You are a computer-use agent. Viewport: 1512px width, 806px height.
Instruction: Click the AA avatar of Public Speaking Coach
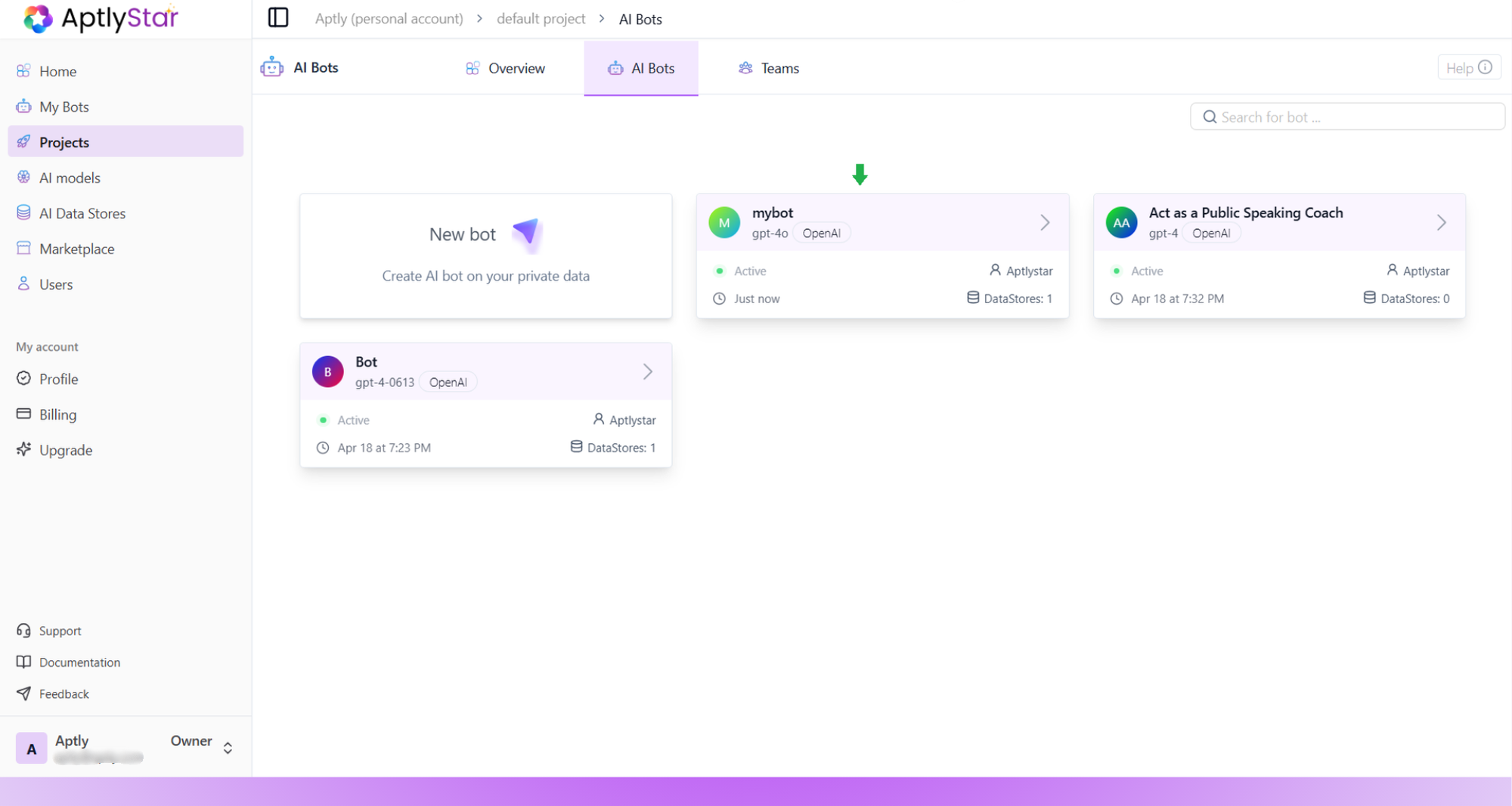(x=1121, y=222)
